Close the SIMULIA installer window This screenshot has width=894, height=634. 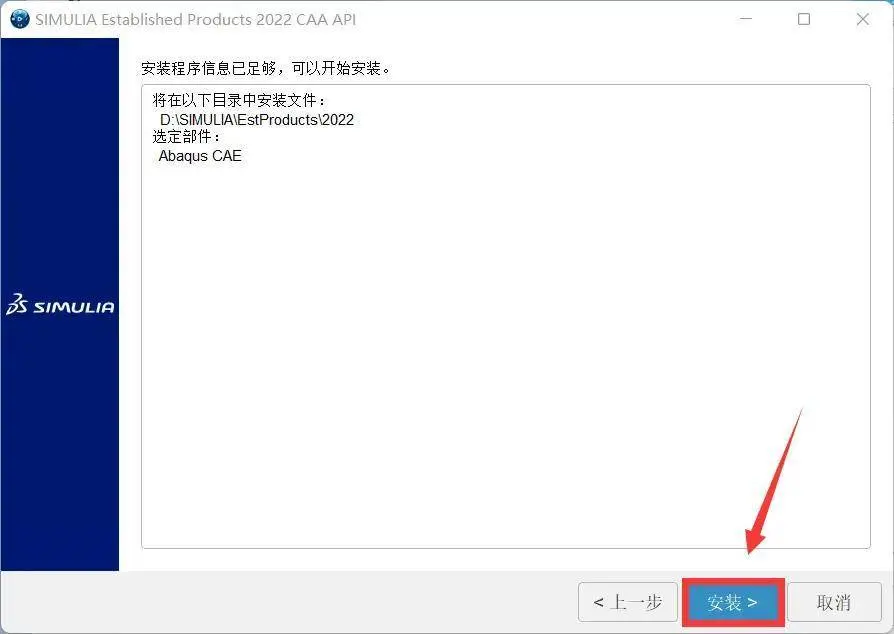(863, 19)
